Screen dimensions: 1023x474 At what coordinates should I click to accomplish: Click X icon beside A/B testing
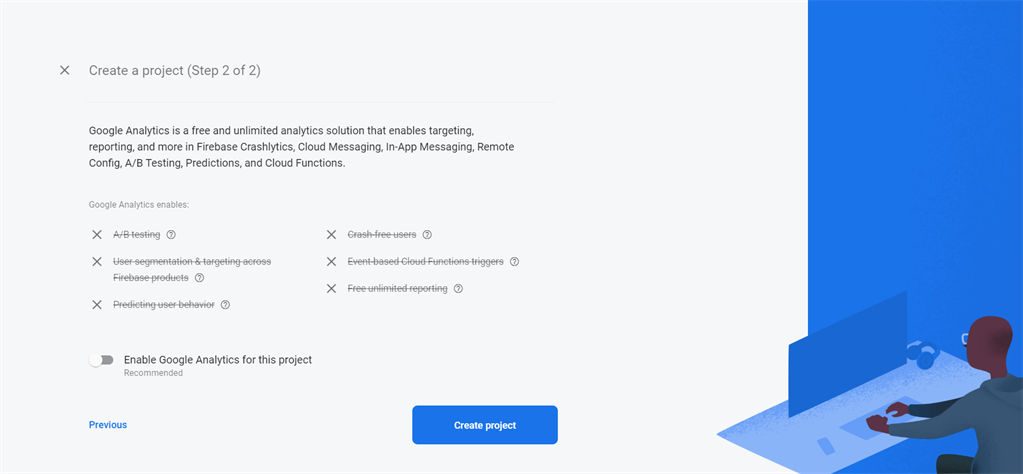[x=97, y=235]
